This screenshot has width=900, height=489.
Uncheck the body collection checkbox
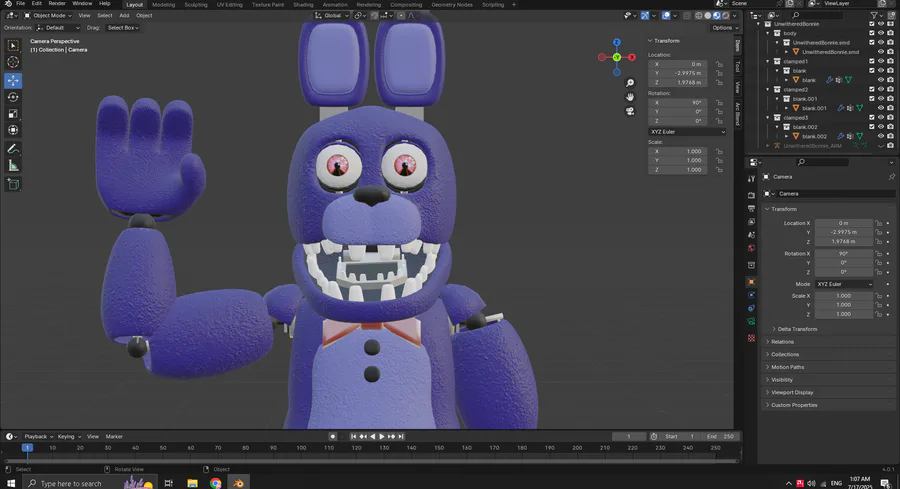[x=872, y=33]
